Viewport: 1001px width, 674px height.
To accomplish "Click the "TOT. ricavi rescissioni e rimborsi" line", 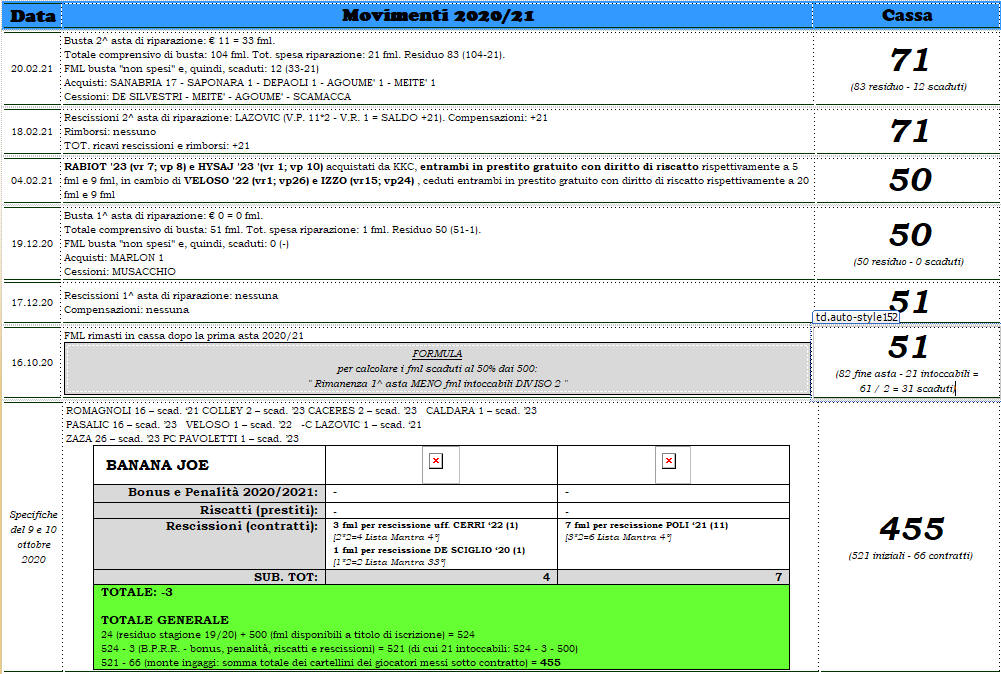I will 157,146.
